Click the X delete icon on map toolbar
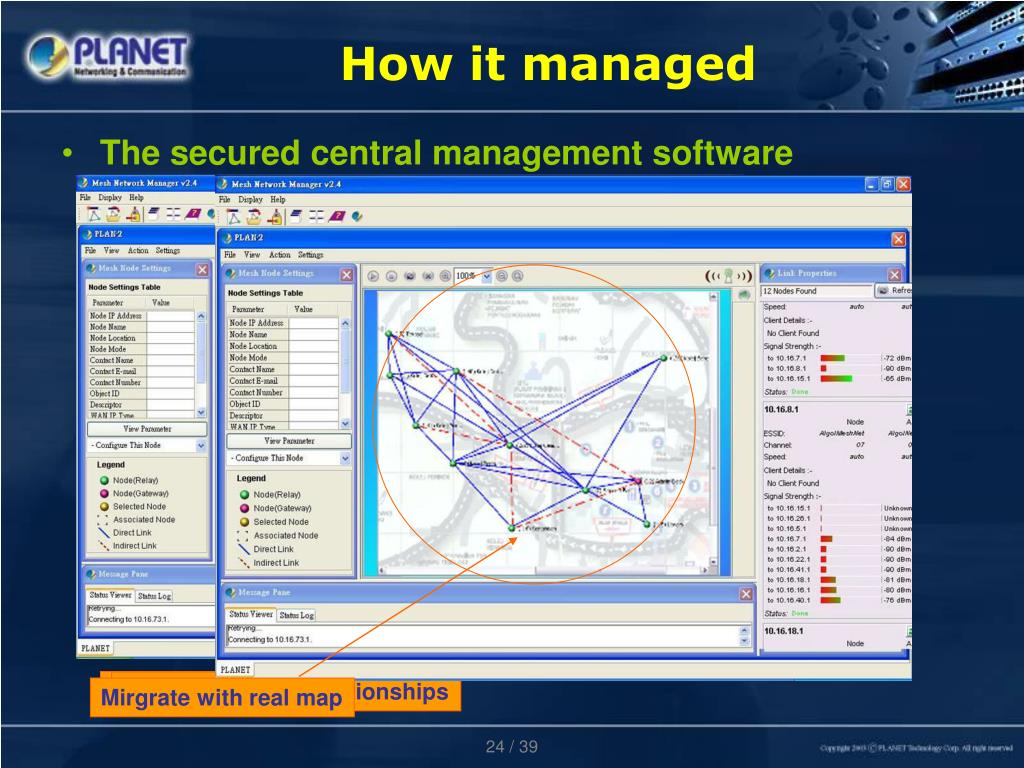Viewport: 1024px width, 768px height. [428, 276]
